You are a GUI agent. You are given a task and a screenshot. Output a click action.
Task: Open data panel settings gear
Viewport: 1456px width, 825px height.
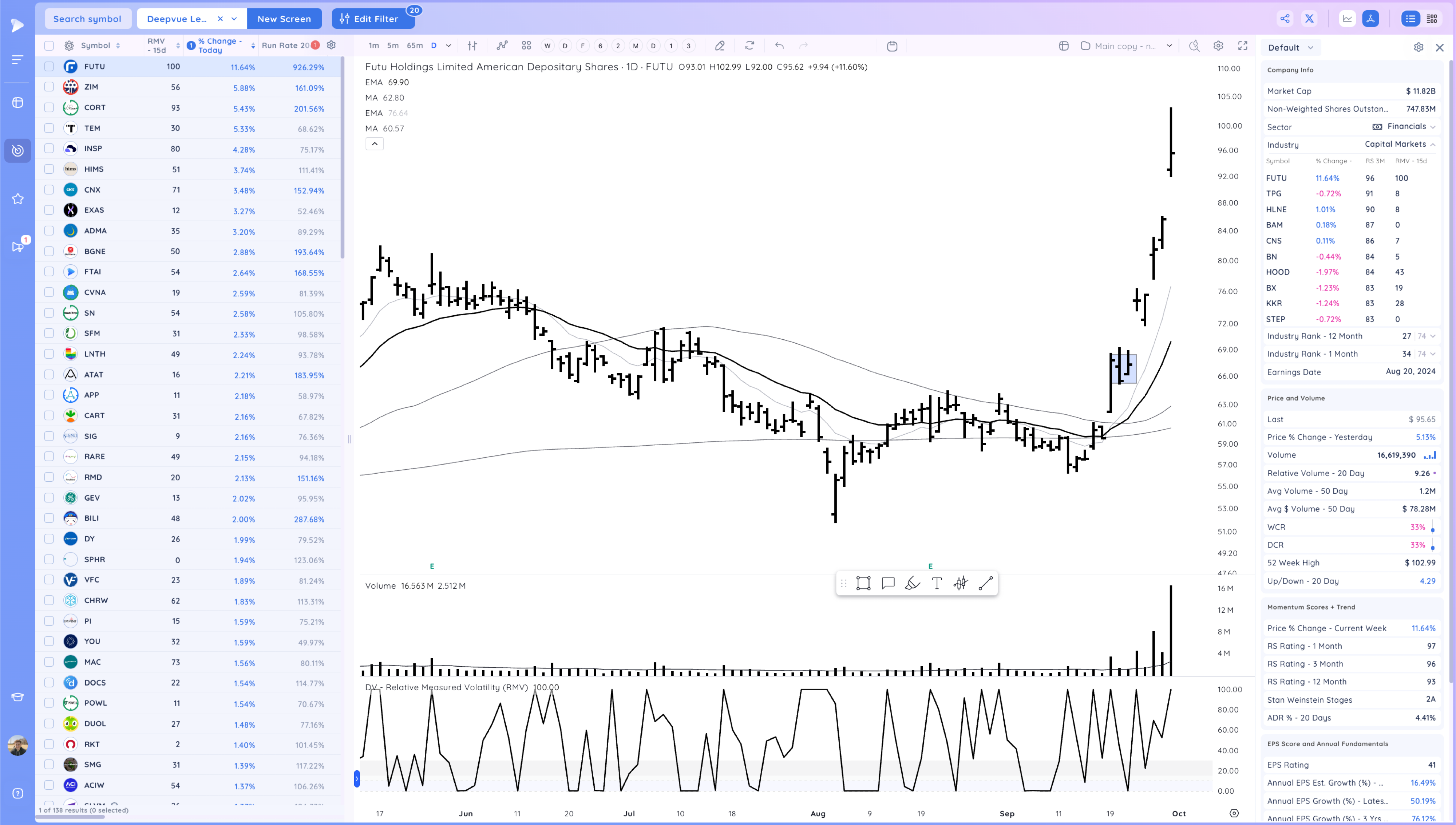(x=1418, y=47)
